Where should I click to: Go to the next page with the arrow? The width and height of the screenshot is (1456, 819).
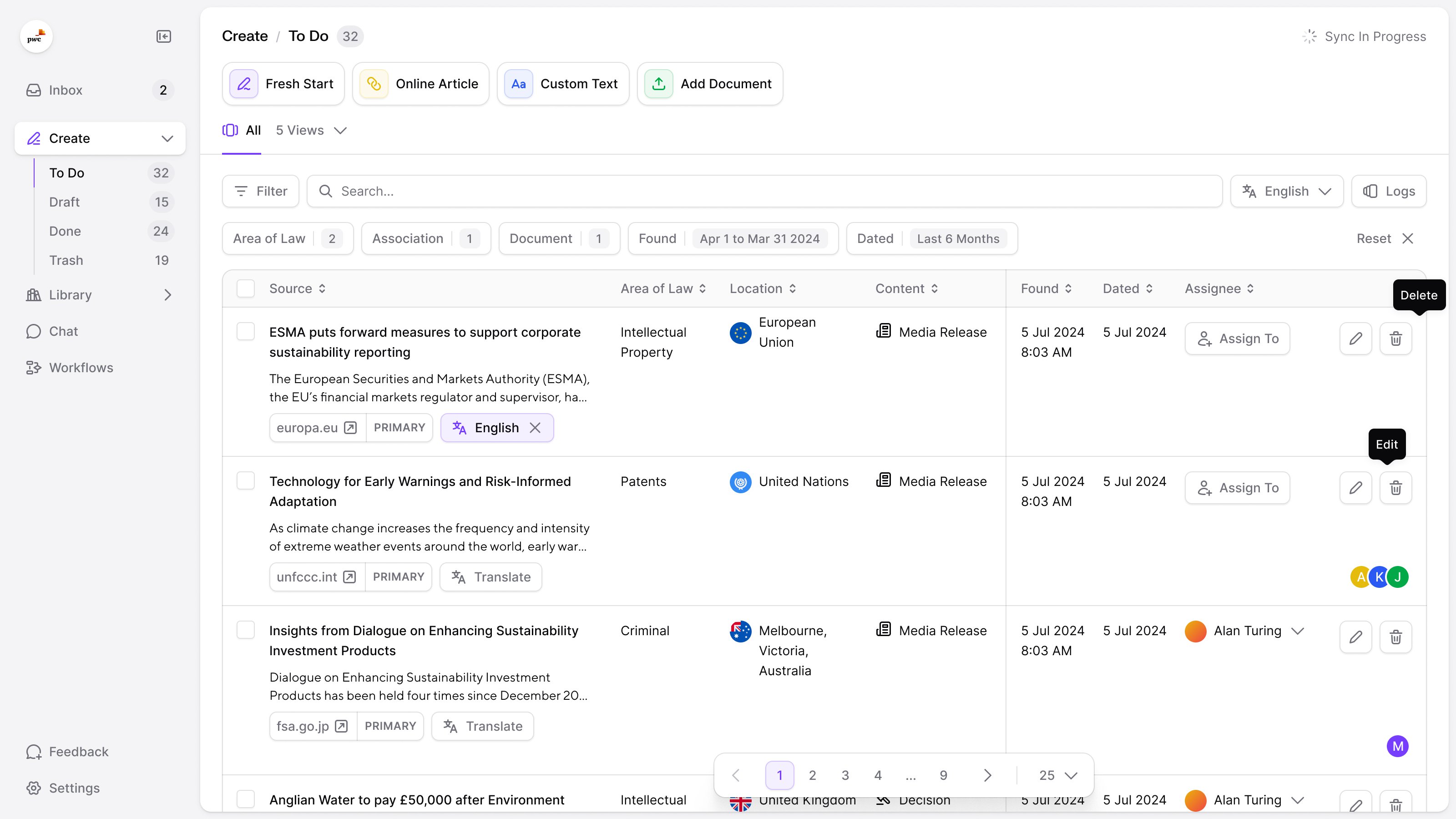point(987,775)
